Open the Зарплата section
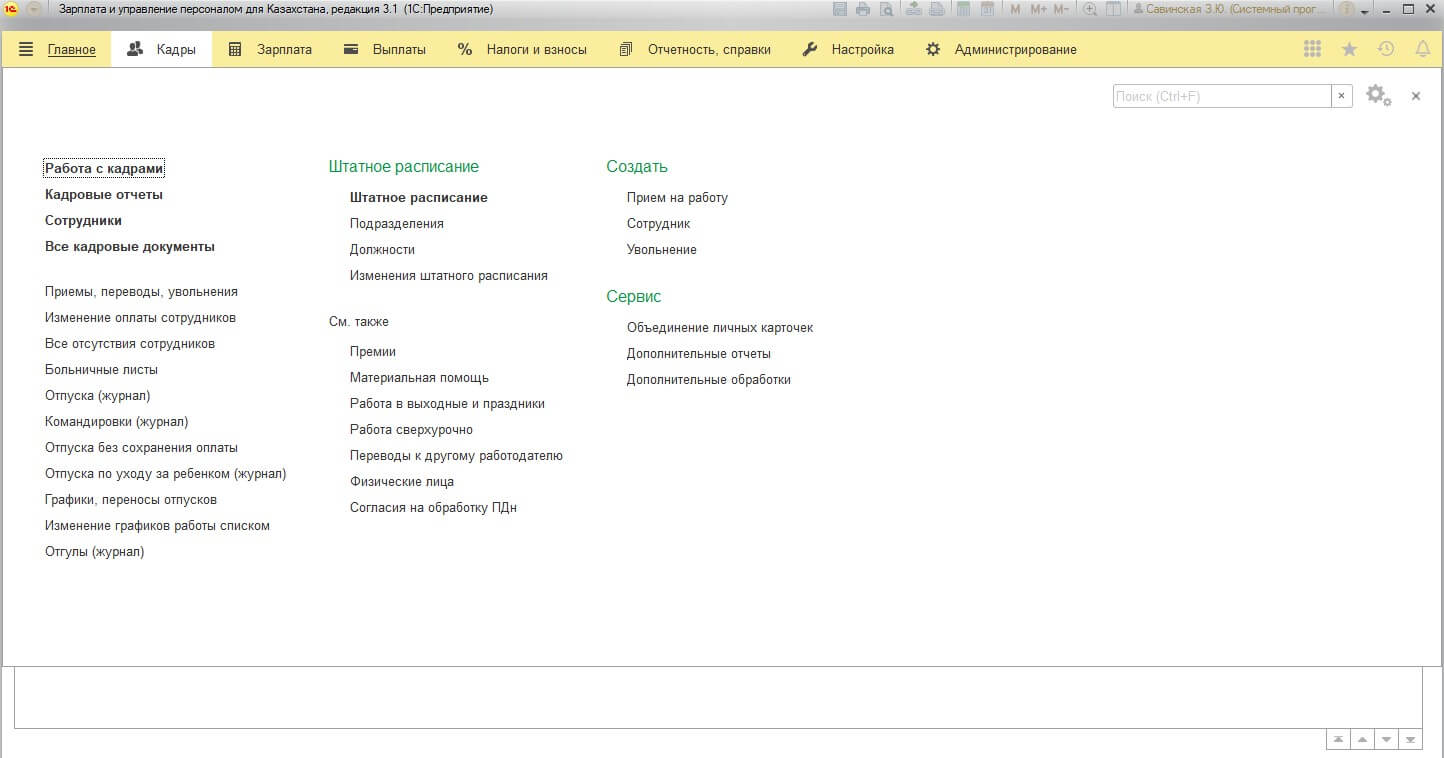The image size is (1444, 758). coord(270,49)
